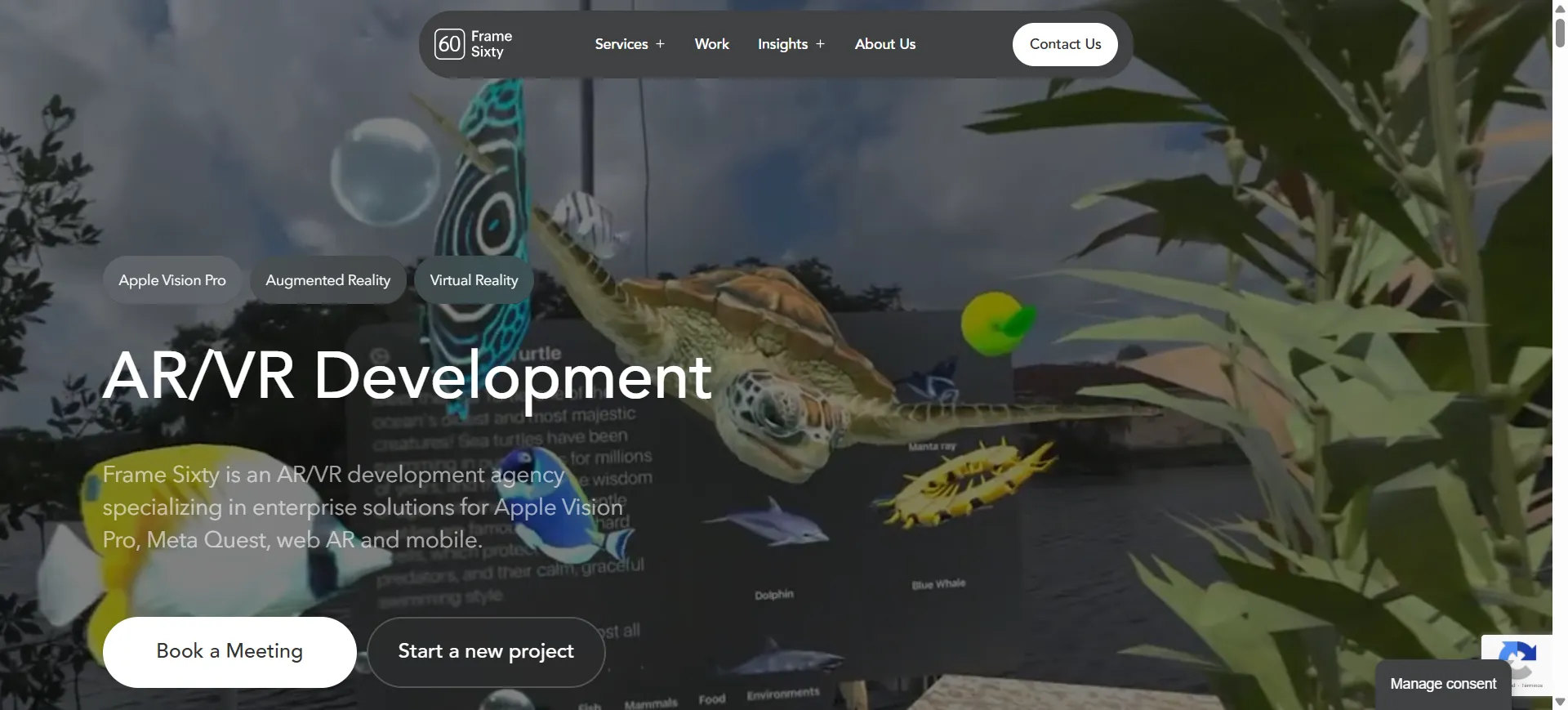Select the Apple Vision Pro tag
The height and width of the screenshot is (710, 1568).
tap(171, 280)
